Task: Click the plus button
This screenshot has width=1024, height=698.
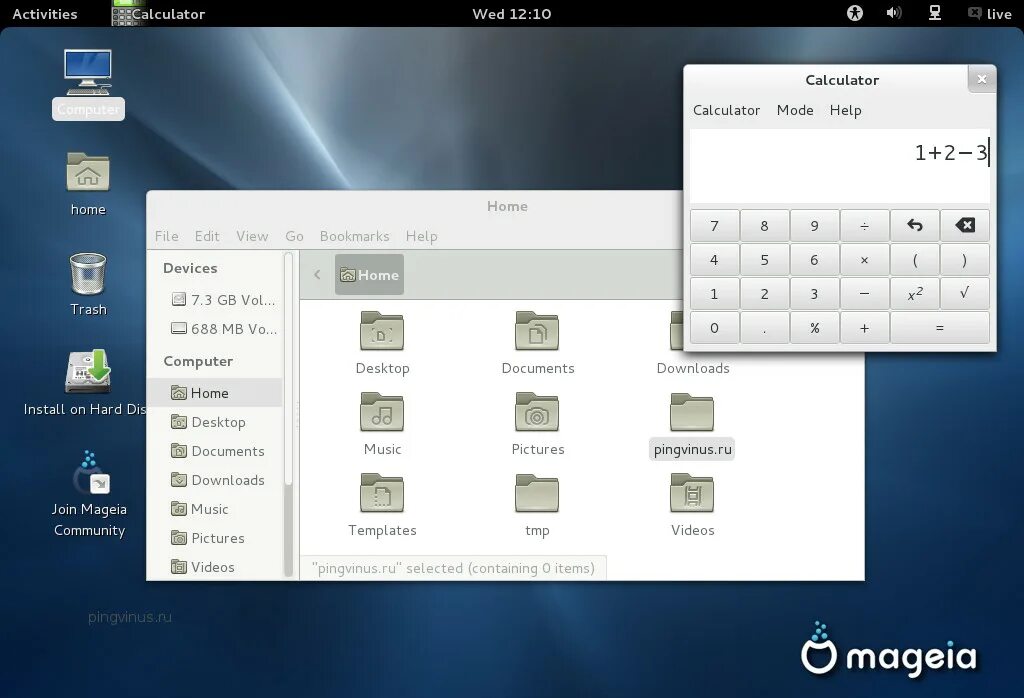Action: (x=865, y=327)
